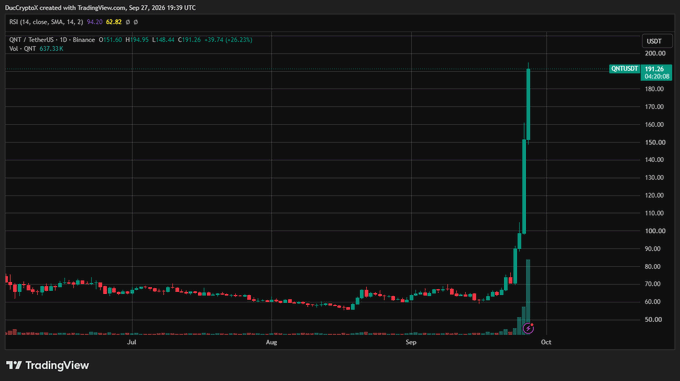Select the QNT / TetherUS · 1D · Binance title
The height and width of the screenshot is (381, 680).
click(x=52, y=39)
